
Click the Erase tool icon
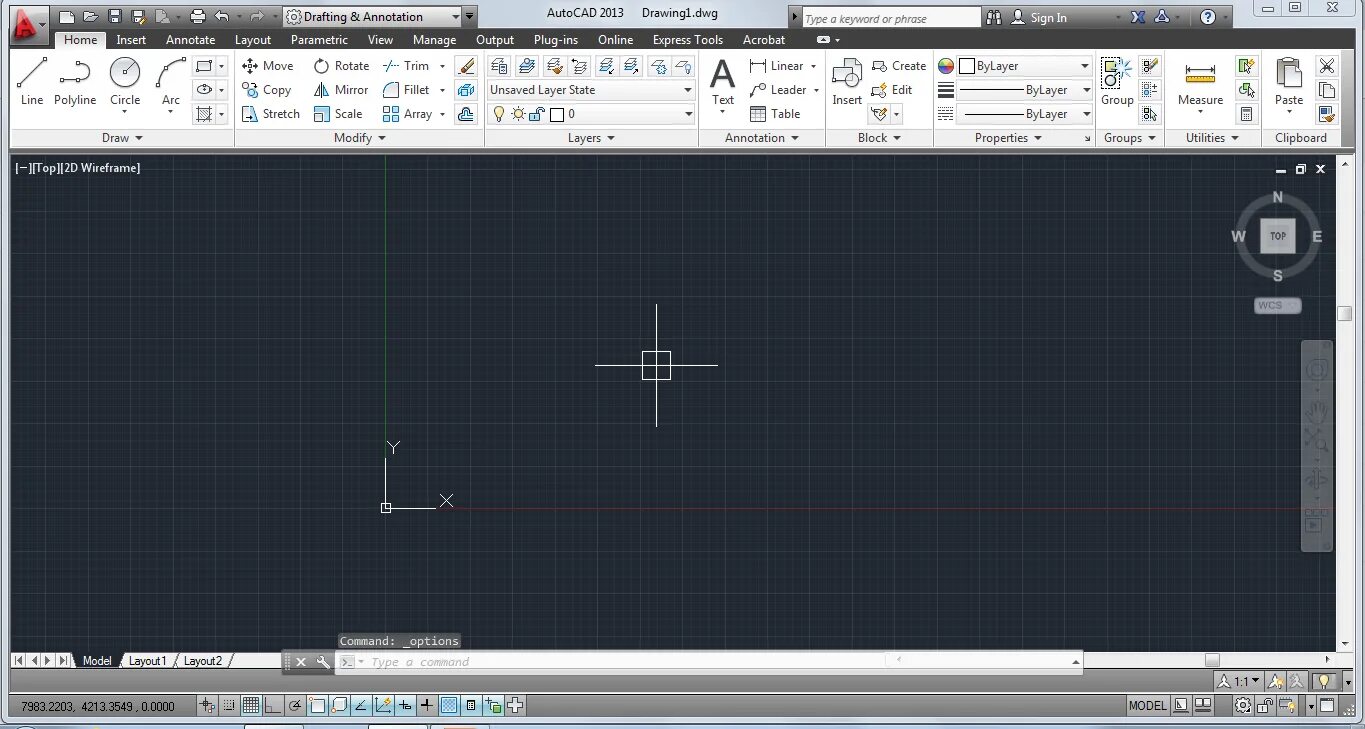click(466, 66)
